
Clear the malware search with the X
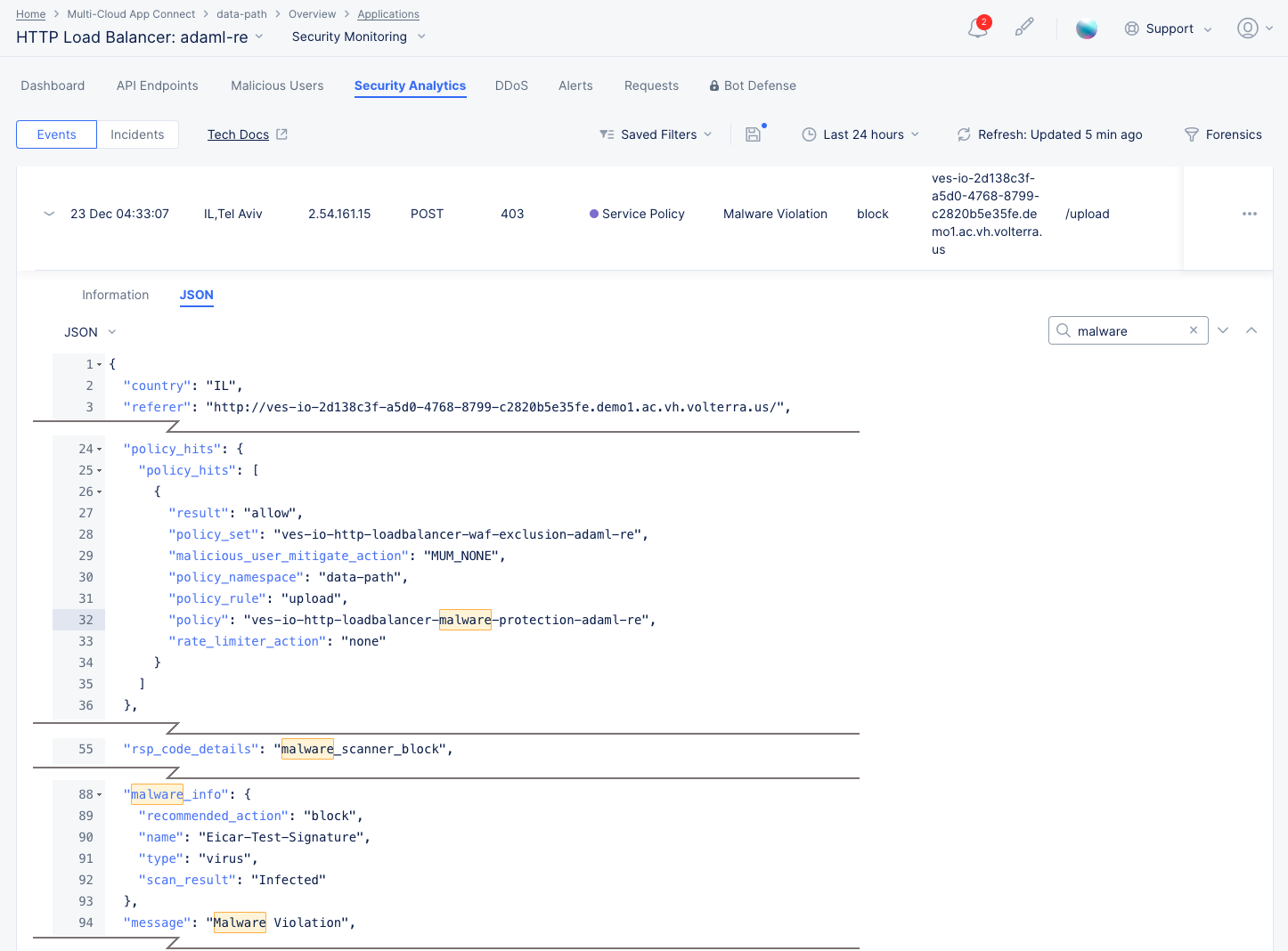(1193, 329)
